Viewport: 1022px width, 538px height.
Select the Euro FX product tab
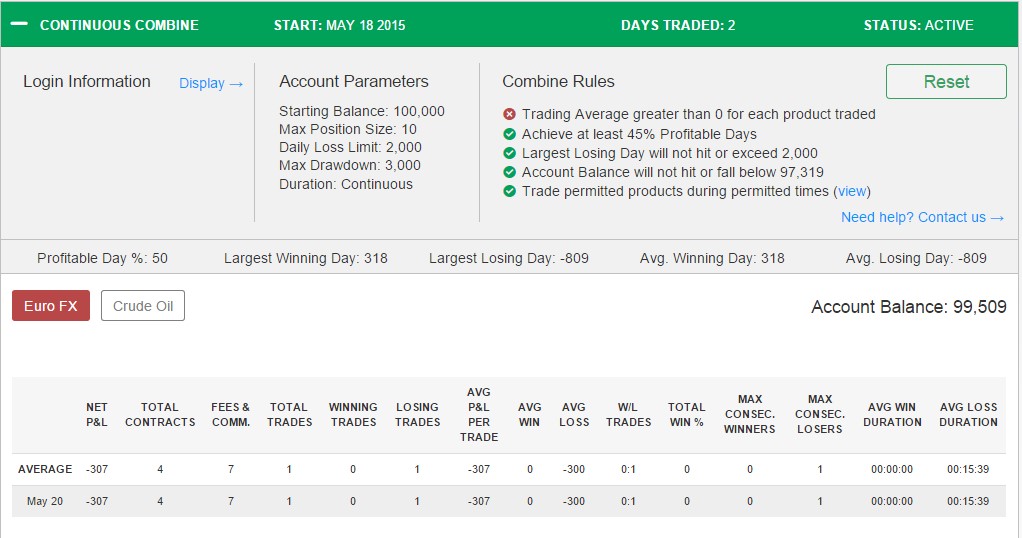[51, 306]
